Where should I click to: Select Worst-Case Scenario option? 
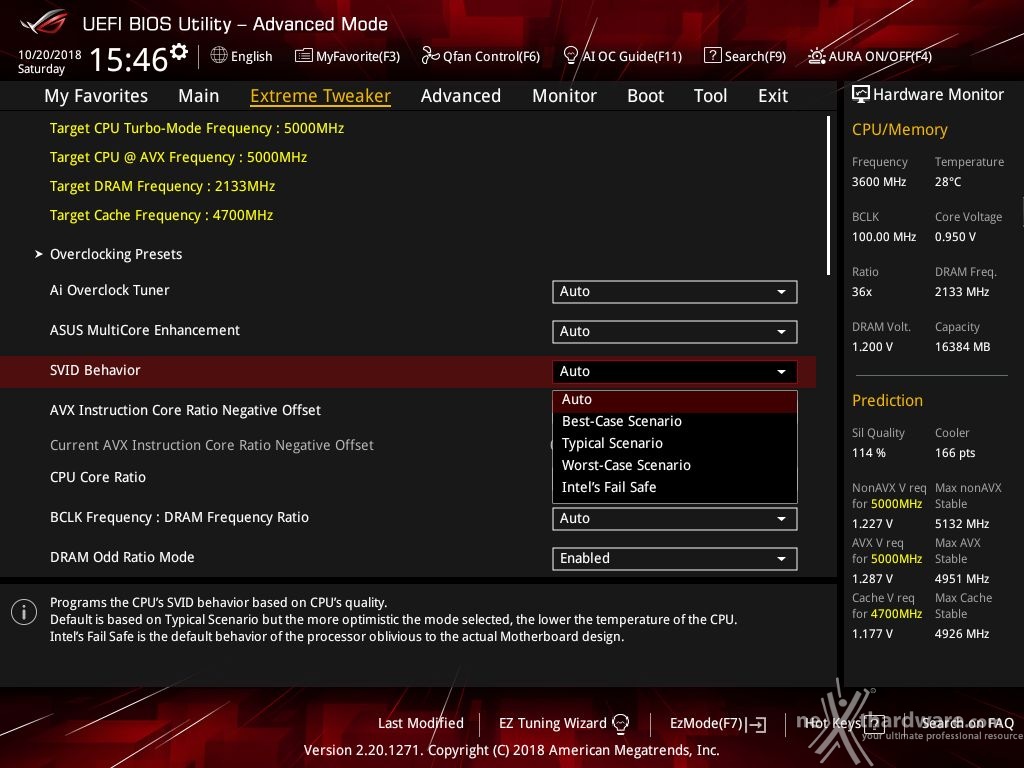tap(675, 466)
